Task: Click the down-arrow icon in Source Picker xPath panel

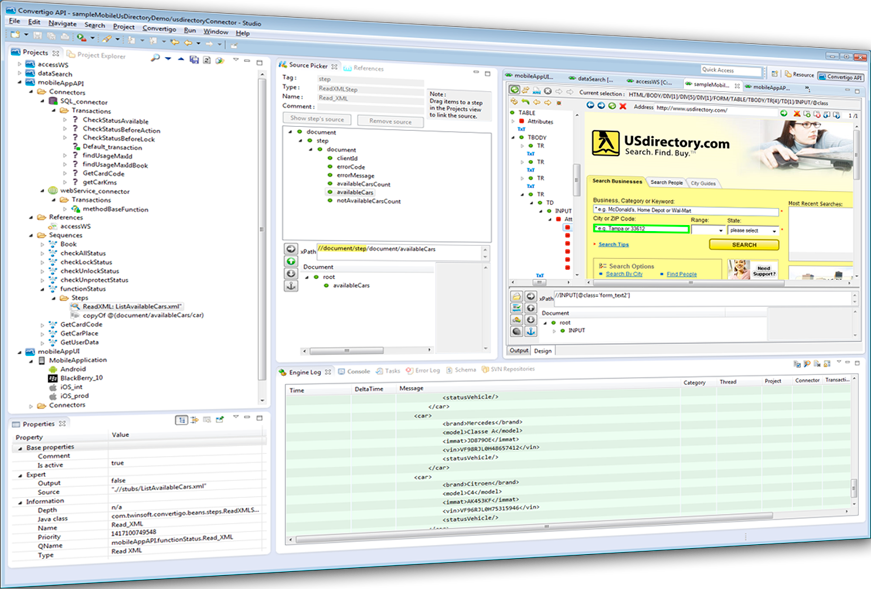Action: [290, 276]
